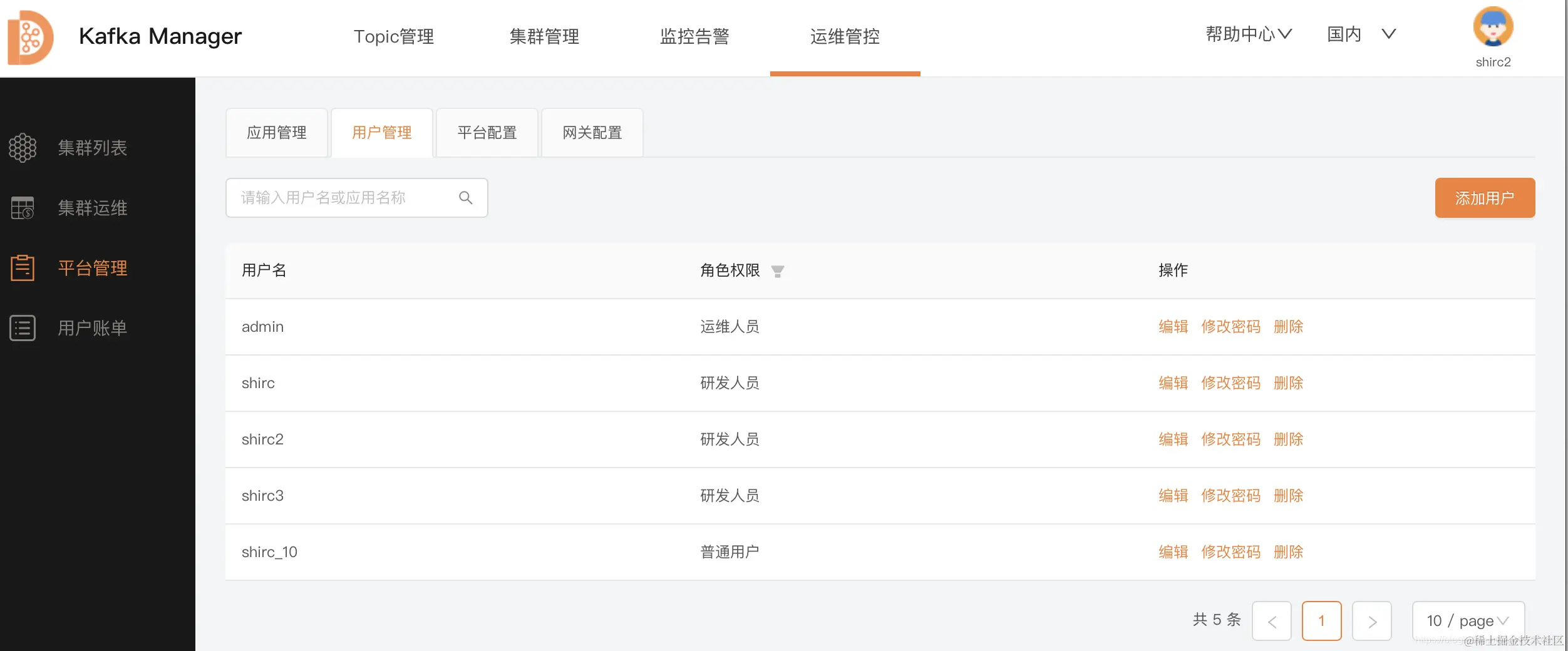Viewport: 1568px width, 651px height.
Task: Click the 集群运维 sidebar icon
Action: point(23,208)
